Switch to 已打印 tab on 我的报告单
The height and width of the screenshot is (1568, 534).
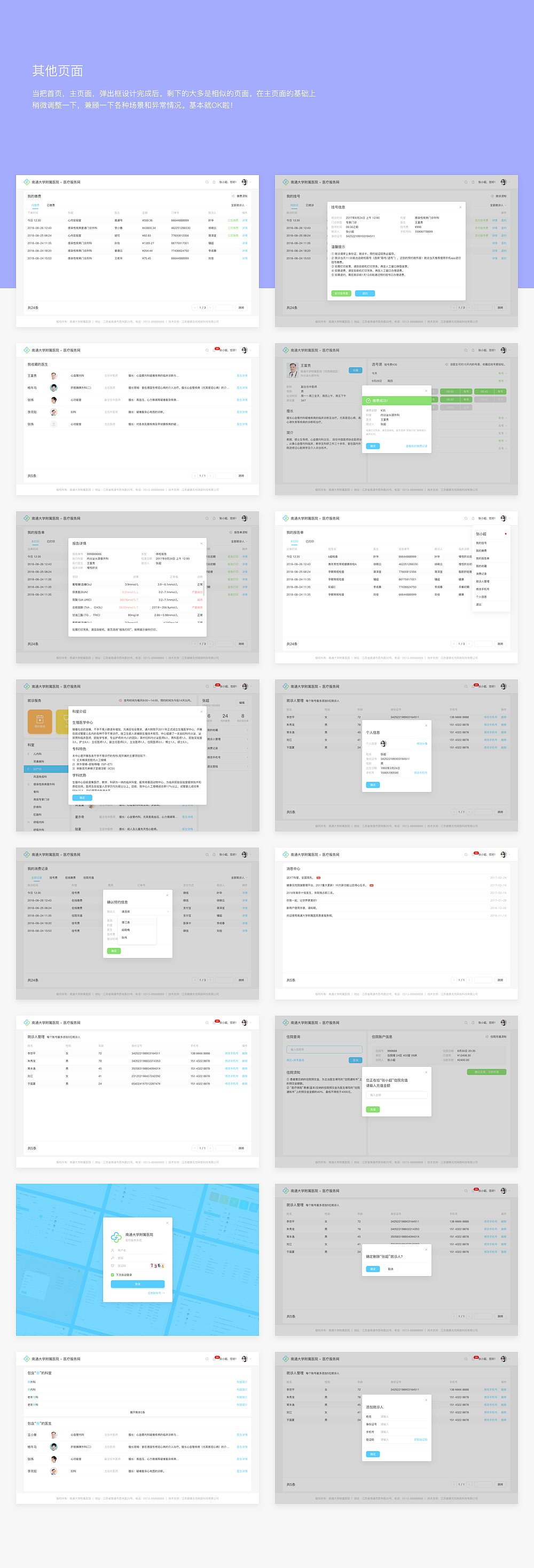pyautogui.click(x=51, y=541)
